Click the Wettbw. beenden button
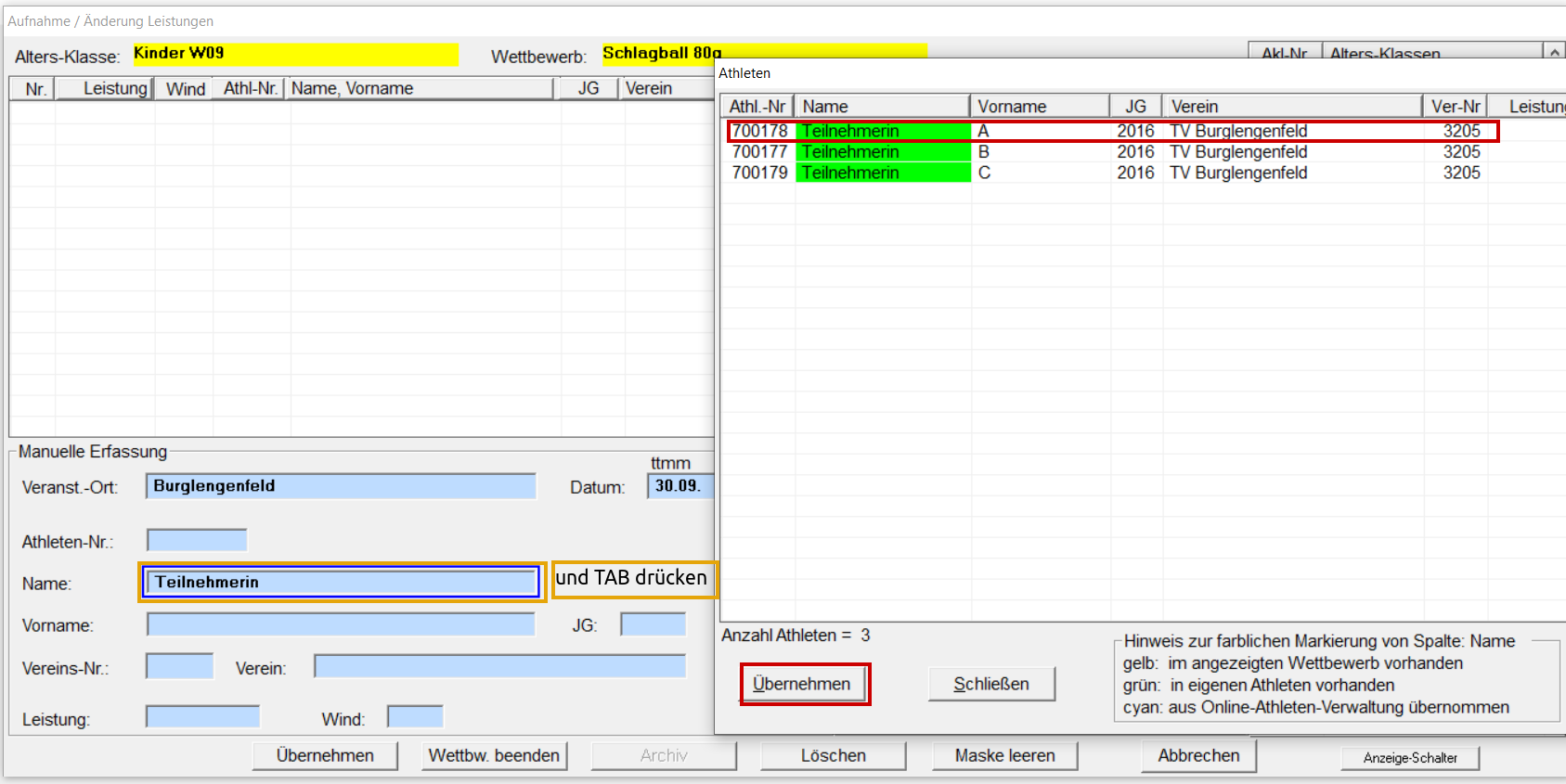1566x784 pixels. 494,755
